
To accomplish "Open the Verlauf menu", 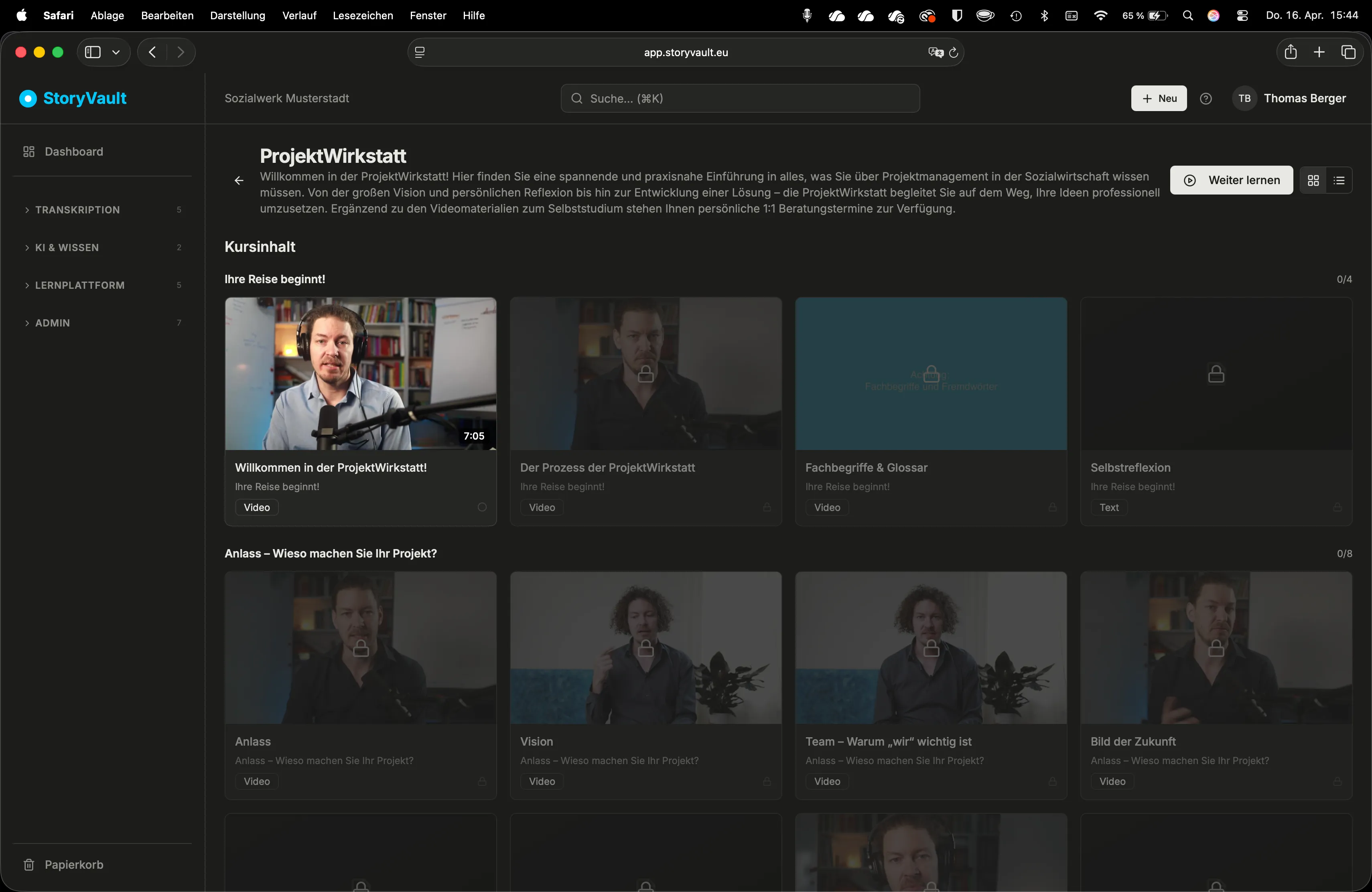I will [x=299, y=16].
